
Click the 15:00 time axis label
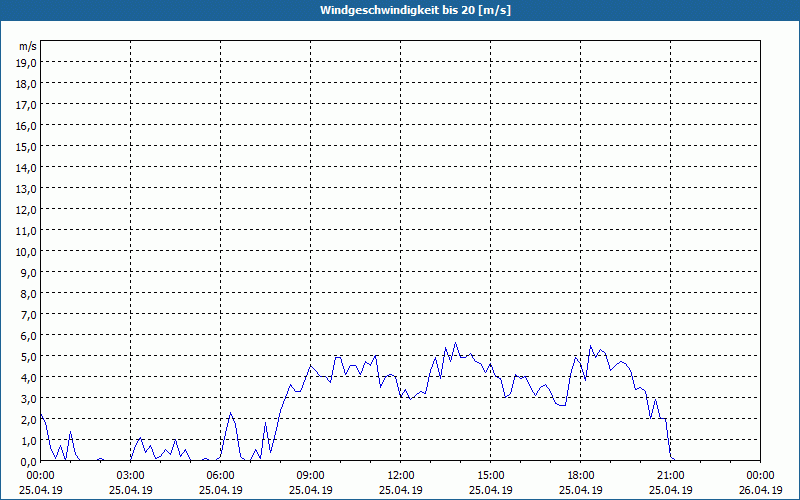491,476
